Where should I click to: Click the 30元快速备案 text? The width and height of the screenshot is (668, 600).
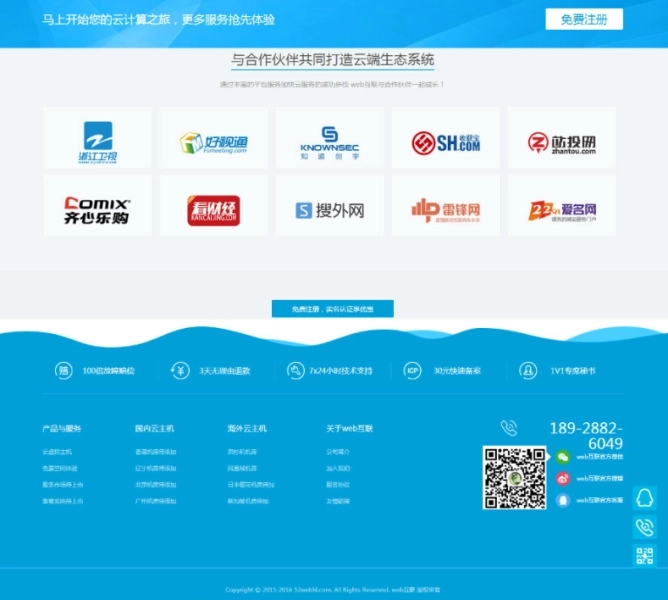tap(457, 371)
